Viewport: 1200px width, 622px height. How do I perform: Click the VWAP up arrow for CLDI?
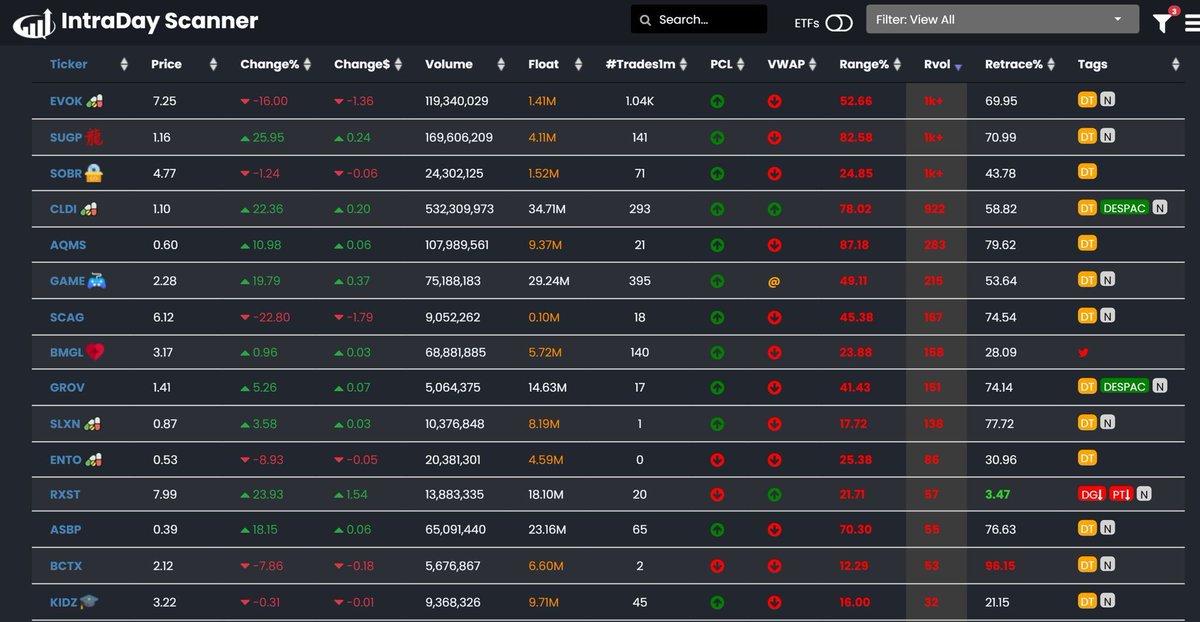point(774,209)
